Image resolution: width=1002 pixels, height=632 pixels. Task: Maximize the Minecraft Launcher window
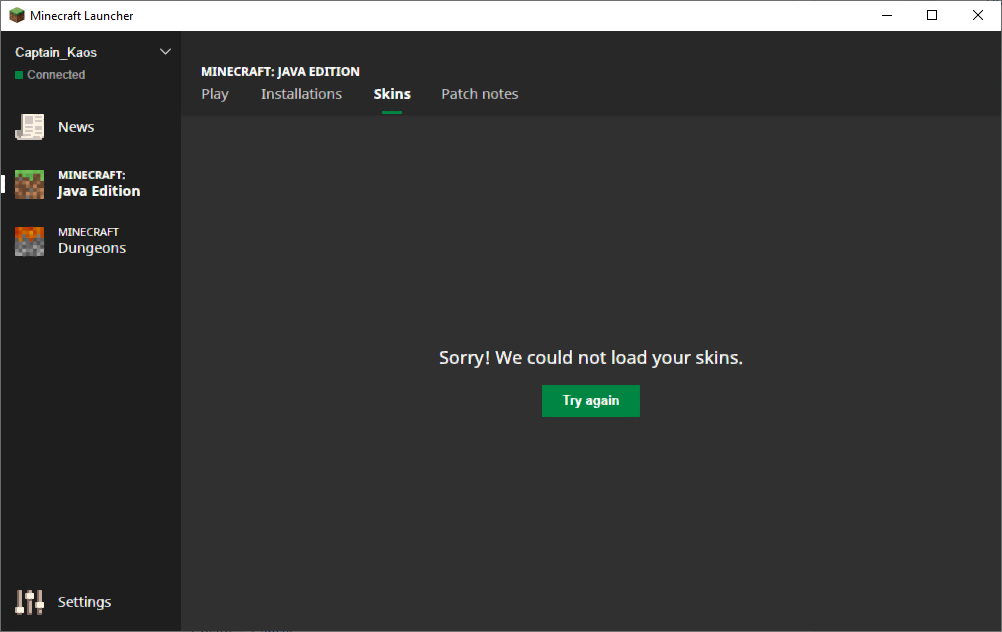coord(932,15)
